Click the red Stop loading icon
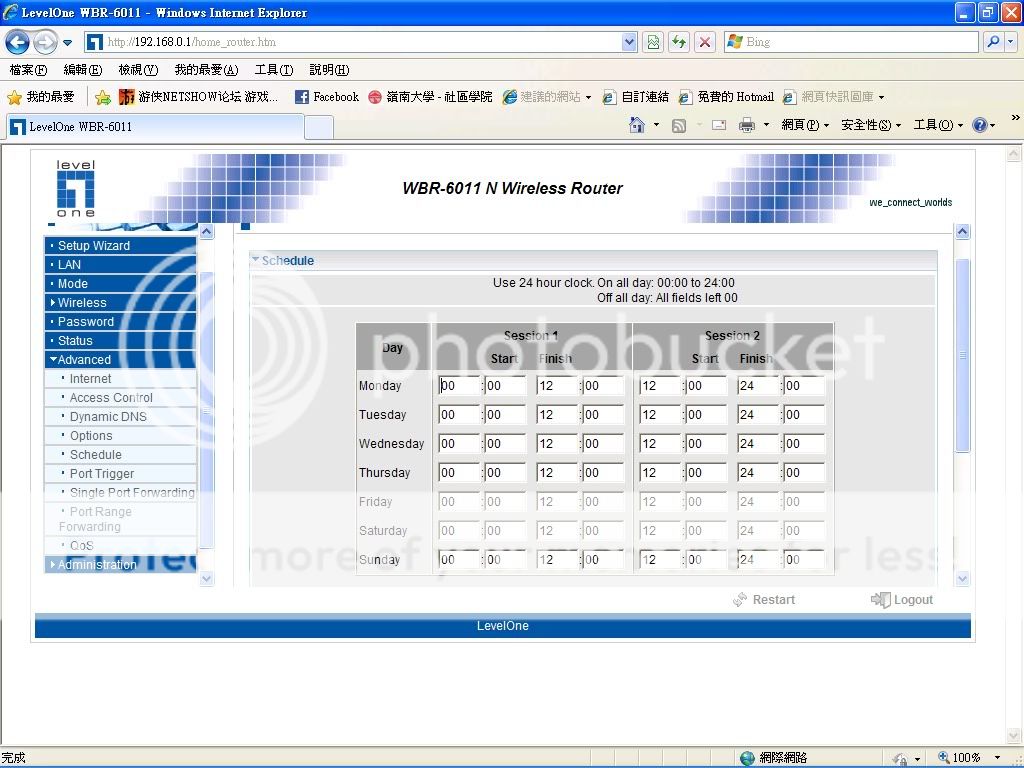Image resolution: width=1024 pixels, height=768 pixels. click(705, 42)
